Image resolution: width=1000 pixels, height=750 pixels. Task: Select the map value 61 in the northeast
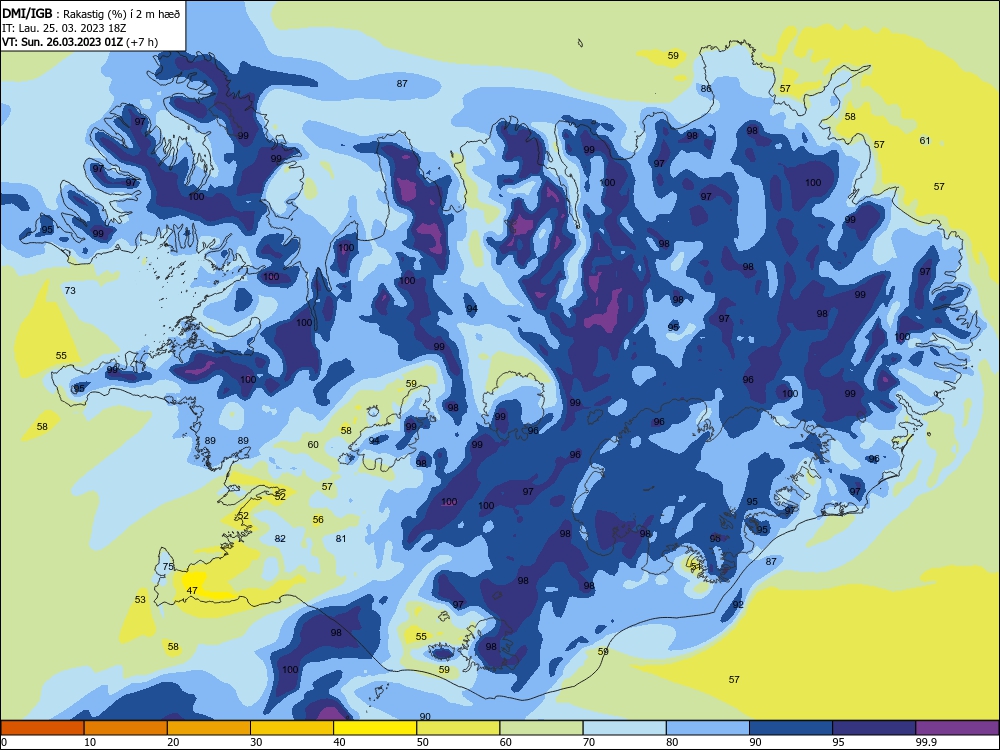point(925,140)
